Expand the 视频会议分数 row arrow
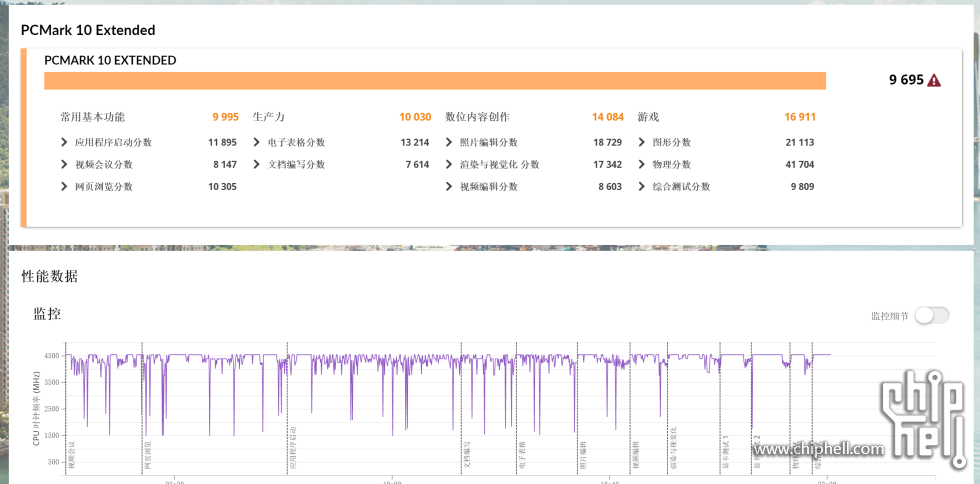 (65, 165)
